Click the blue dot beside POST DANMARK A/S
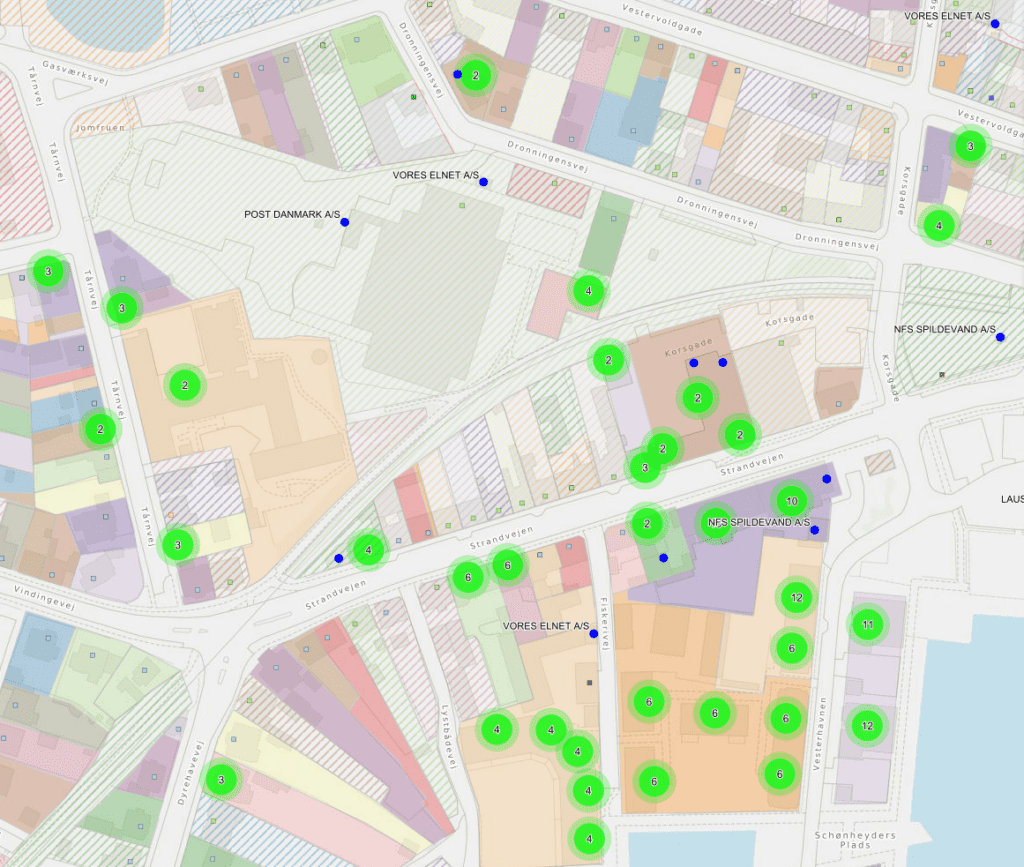 point(345,222)
